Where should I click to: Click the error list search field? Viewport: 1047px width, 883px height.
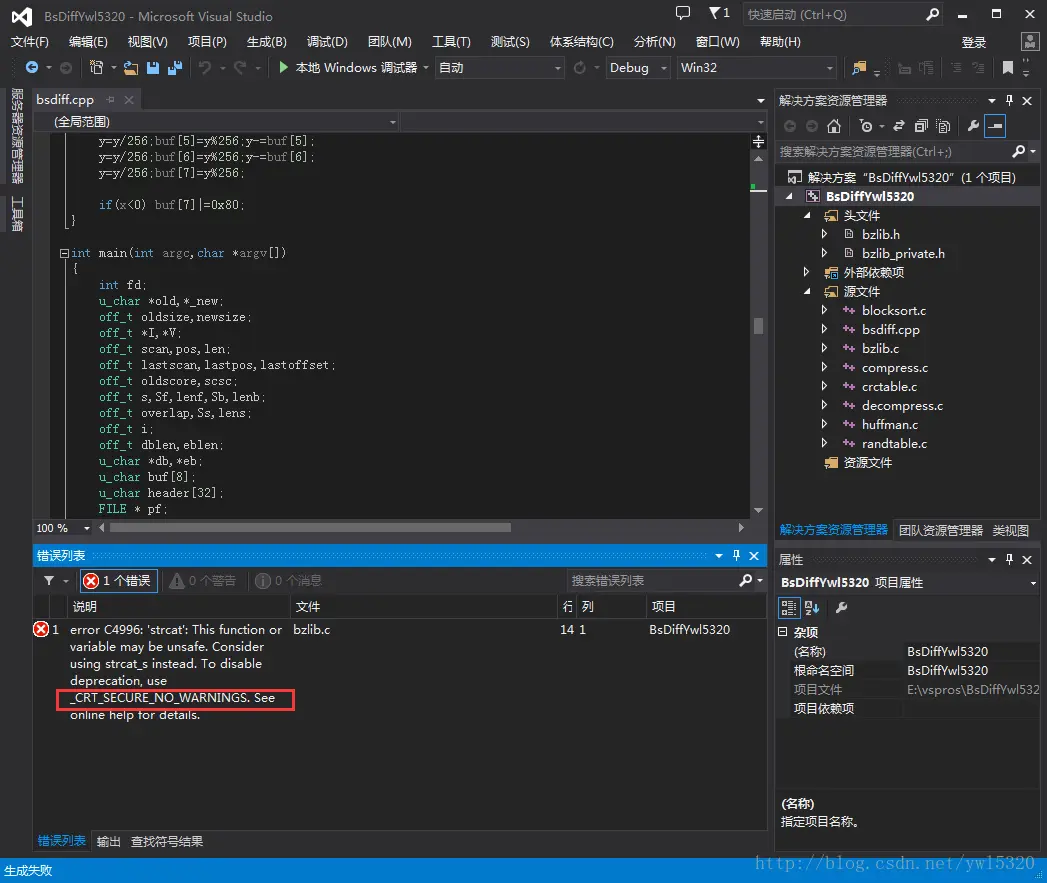click(x=652, y=580)
